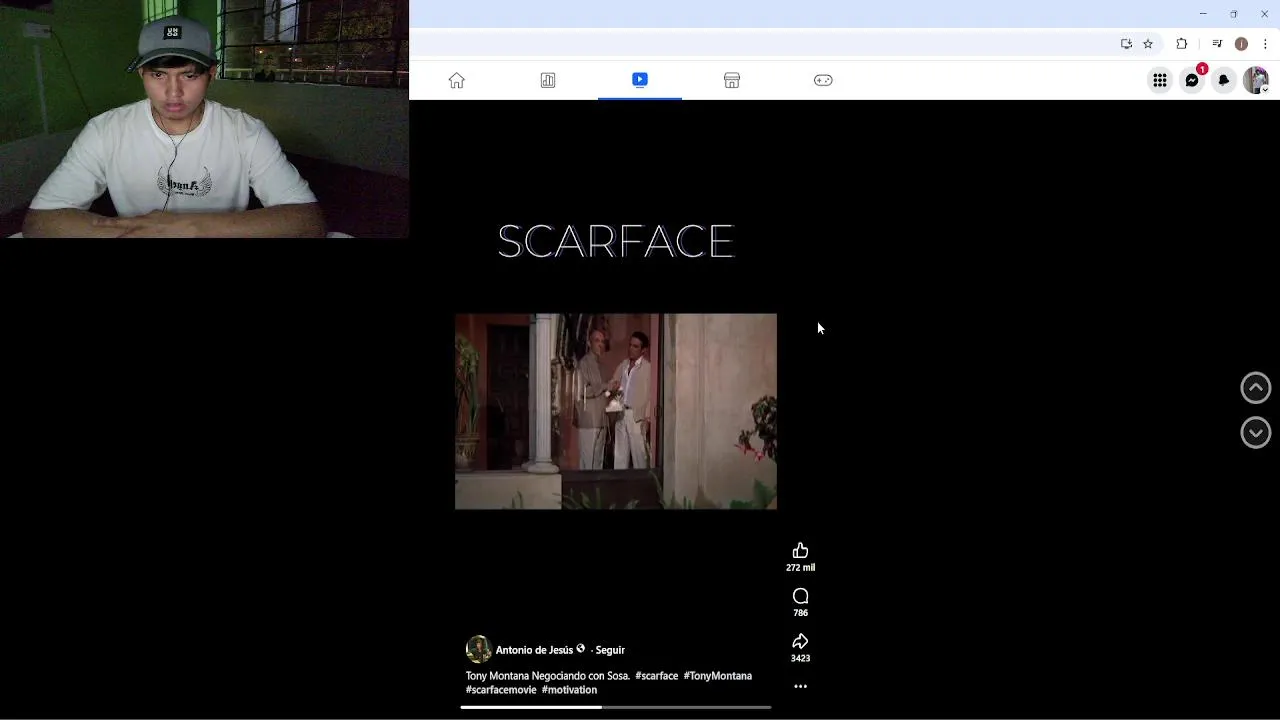
Task: Open the three-dot more options menu
Action: [800, 686]
